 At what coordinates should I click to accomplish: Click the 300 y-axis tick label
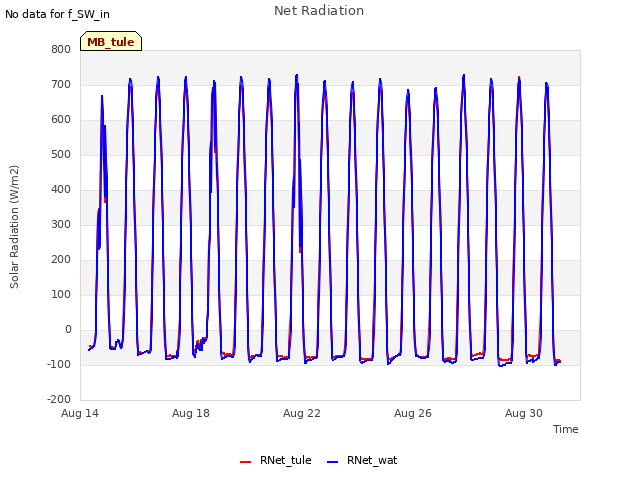[x=61, y=224]
